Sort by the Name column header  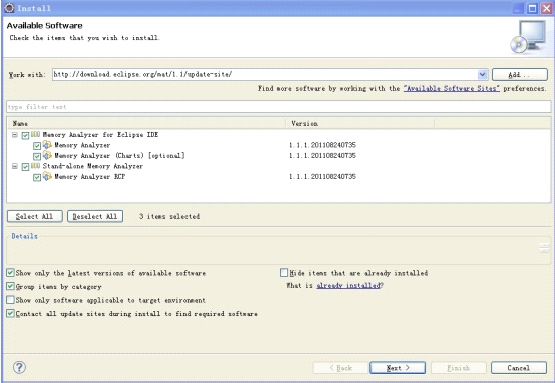click(x=146, y=124)
